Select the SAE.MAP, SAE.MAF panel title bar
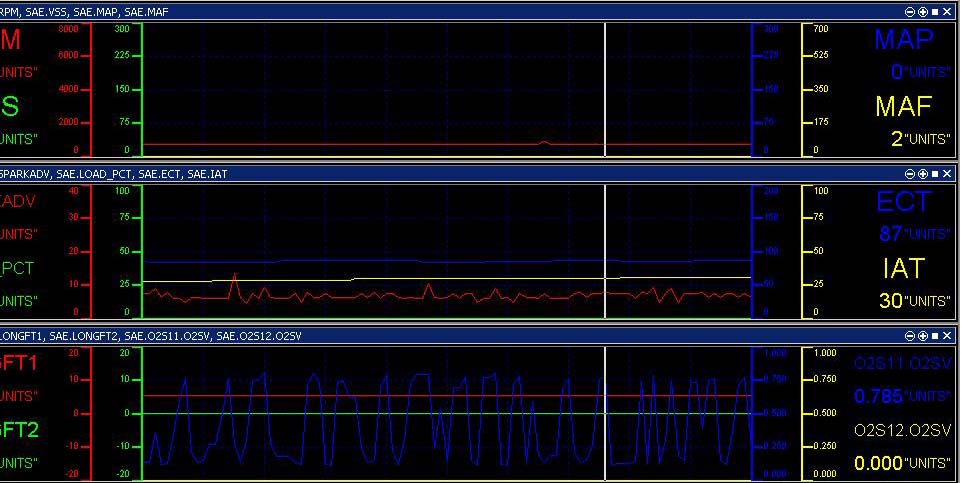The image size is (965, 483). tap(480, 12)
